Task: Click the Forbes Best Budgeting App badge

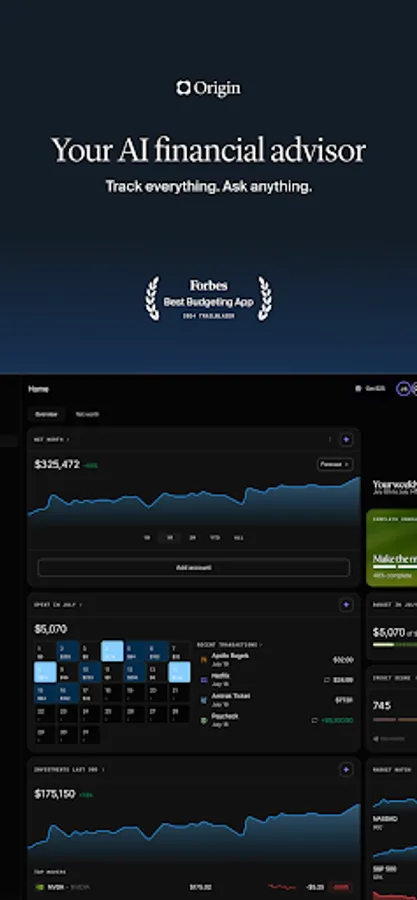Action: [209, 299]
